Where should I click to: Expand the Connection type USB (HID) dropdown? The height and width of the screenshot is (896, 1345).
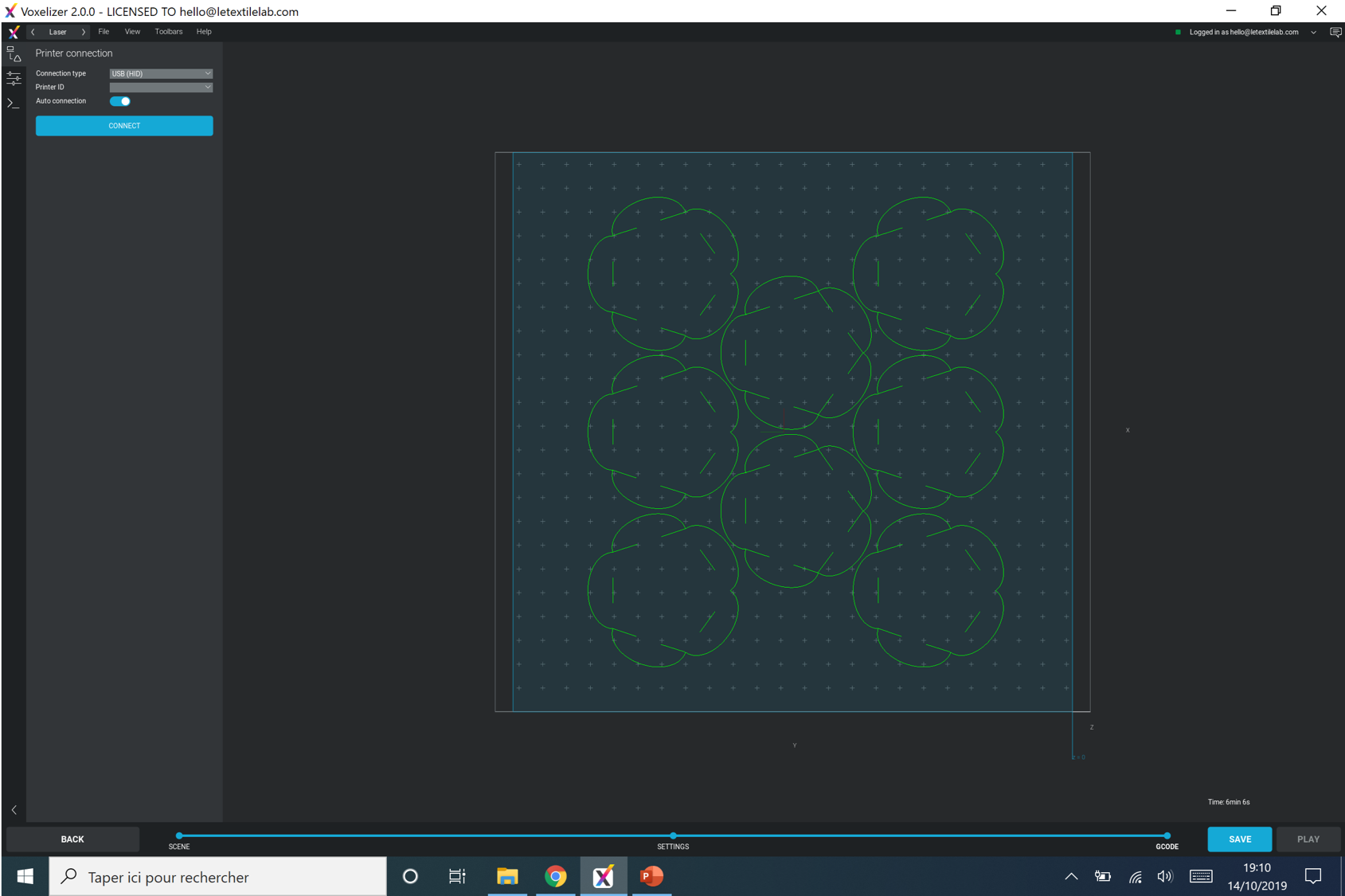[161, 73]
